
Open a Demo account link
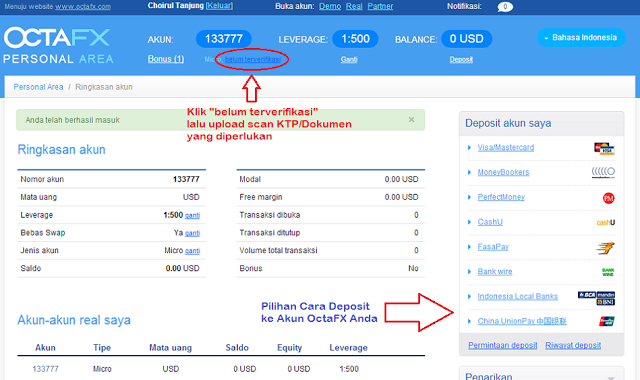pyautogui.click(x=330, y=6)
